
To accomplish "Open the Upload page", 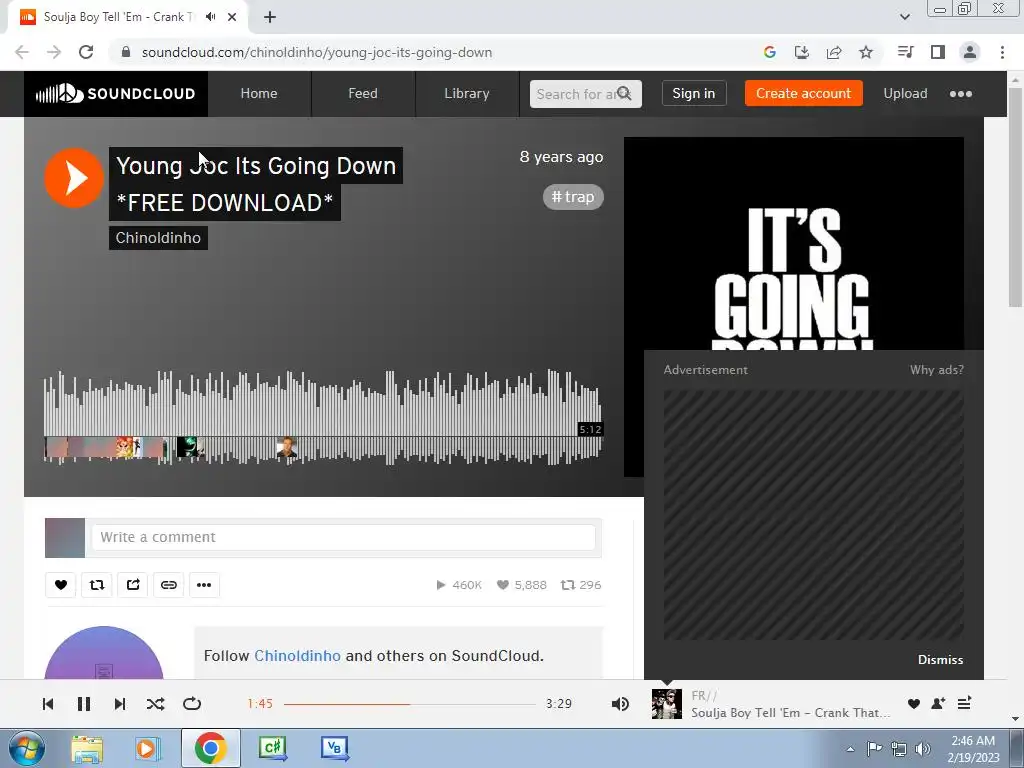I will pos(905,93).
